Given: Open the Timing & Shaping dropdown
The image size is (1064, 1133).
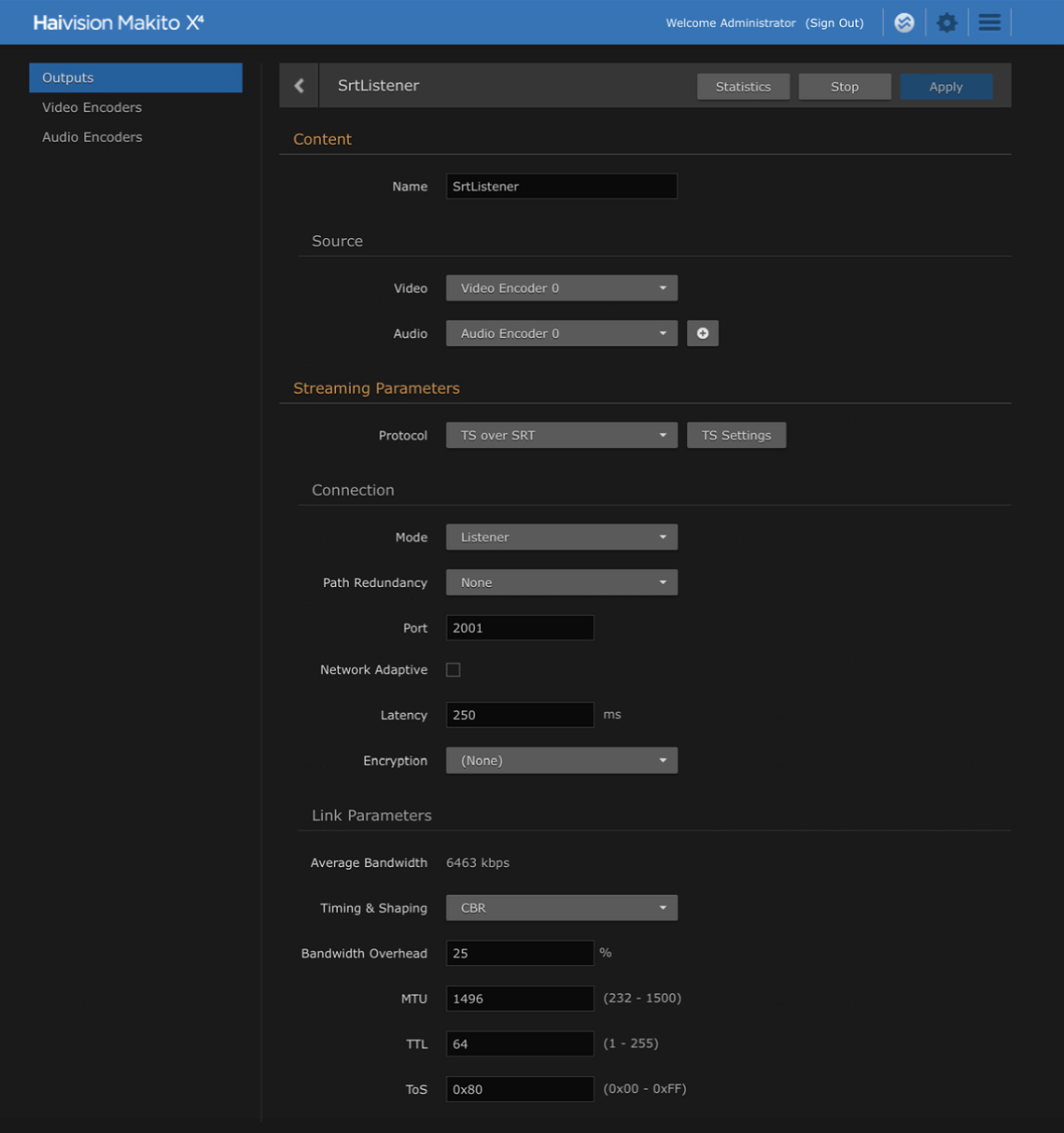Looking at the screenshot, I should [x=562, y=907].
